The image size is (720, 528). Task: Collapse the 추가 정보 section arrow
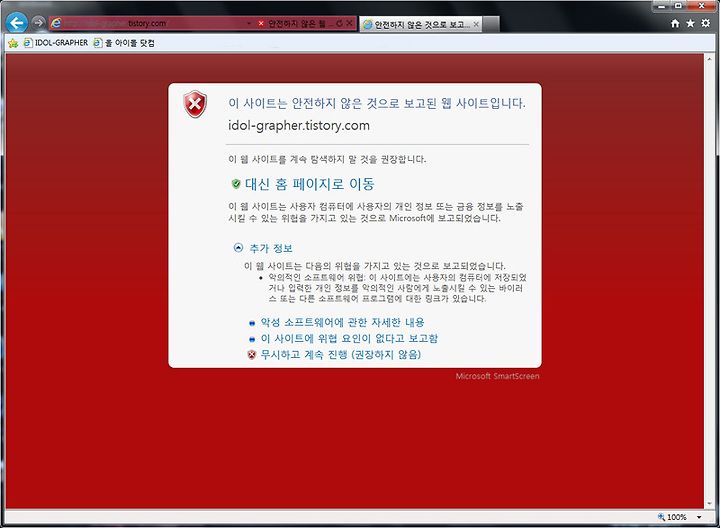click(238, 248)
